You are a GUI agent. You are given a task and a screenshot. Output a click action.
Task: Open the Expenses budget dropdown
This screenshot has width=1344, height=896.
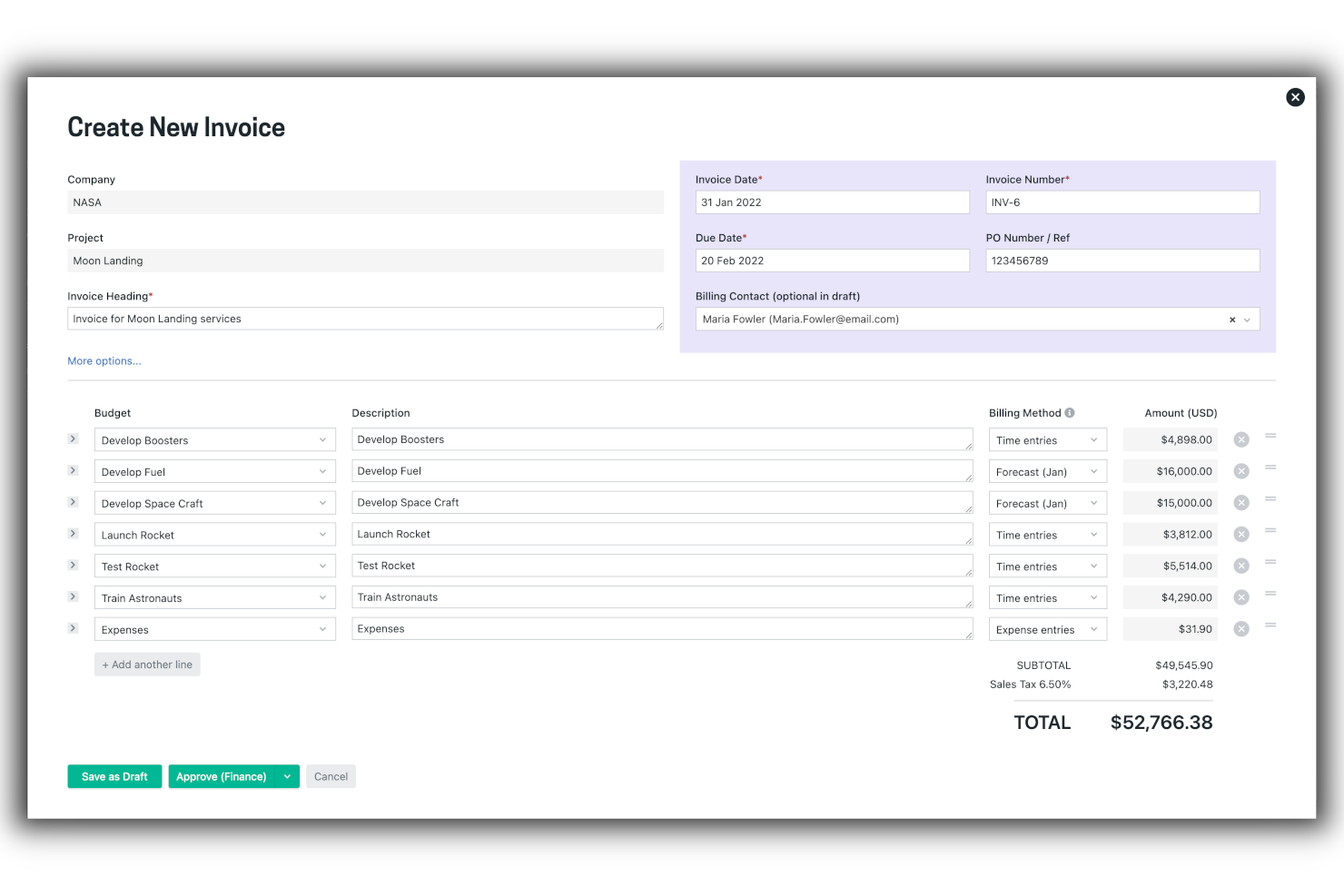pyautogui.click(x=215, y=629)
